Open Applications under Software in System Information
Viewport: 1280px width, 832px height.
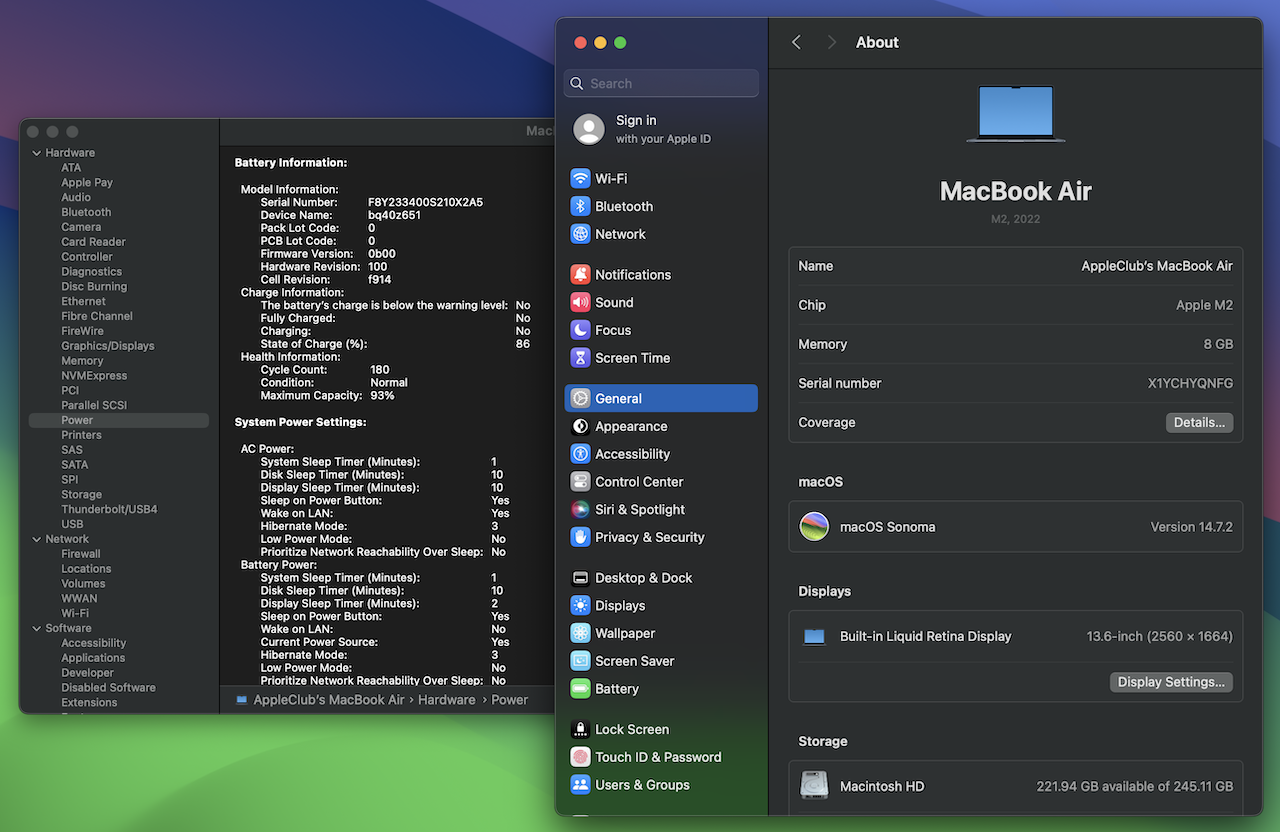[93, 658]
